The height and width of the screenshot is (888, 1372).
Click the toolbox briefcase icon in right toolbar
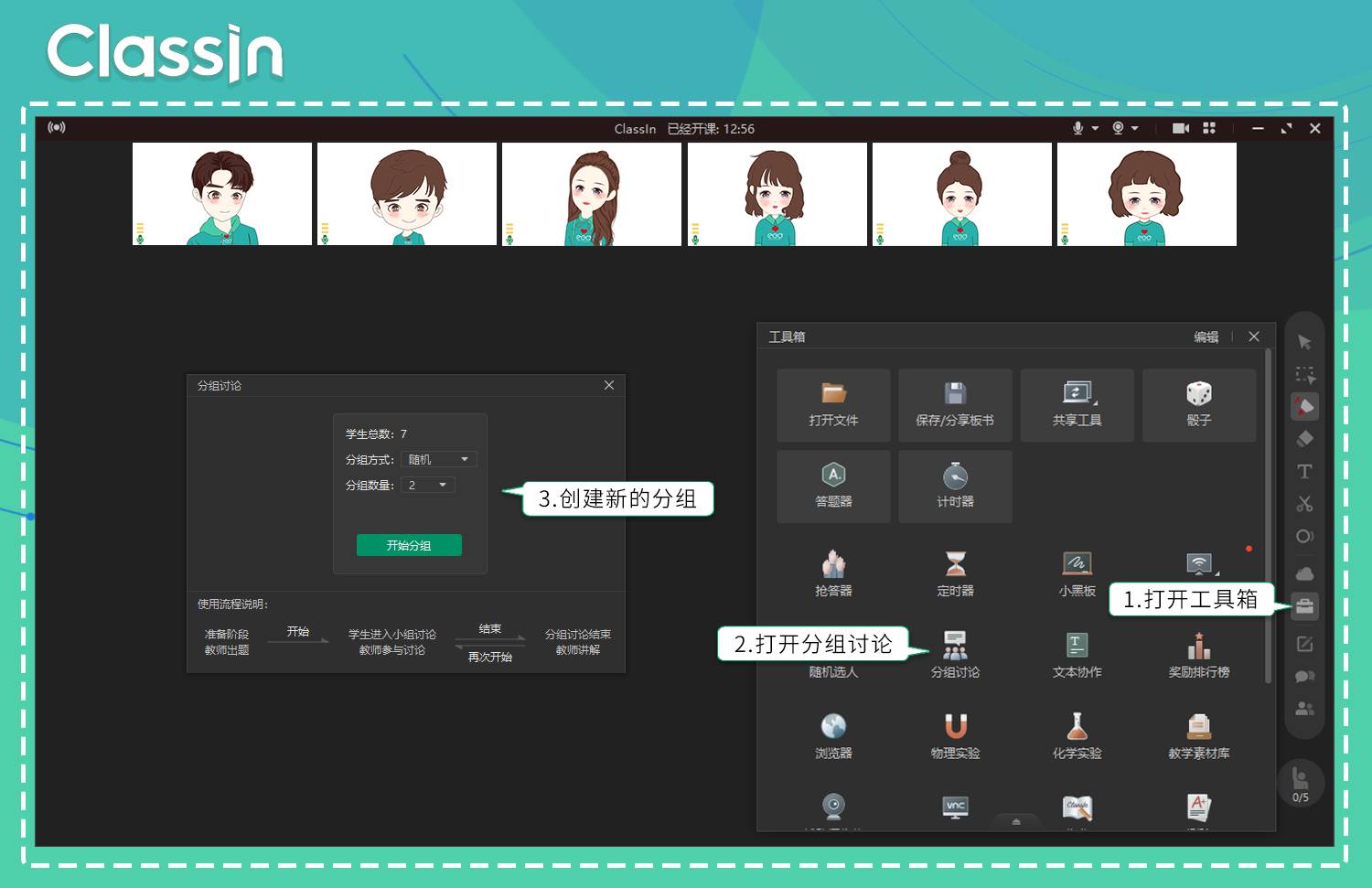(x=1304, y=606)
